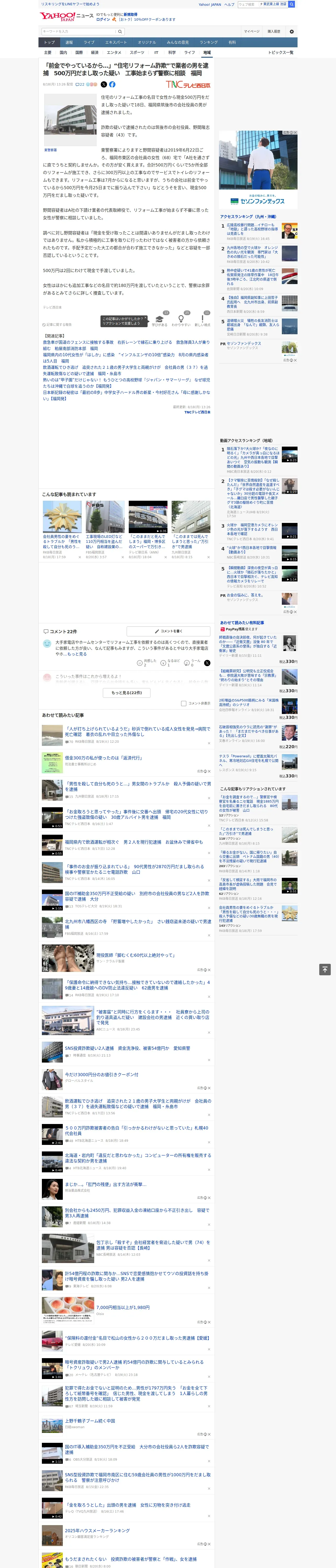Click the blue web search button icon
Viewport: 336px width, 1568px height.
[292, 4]
